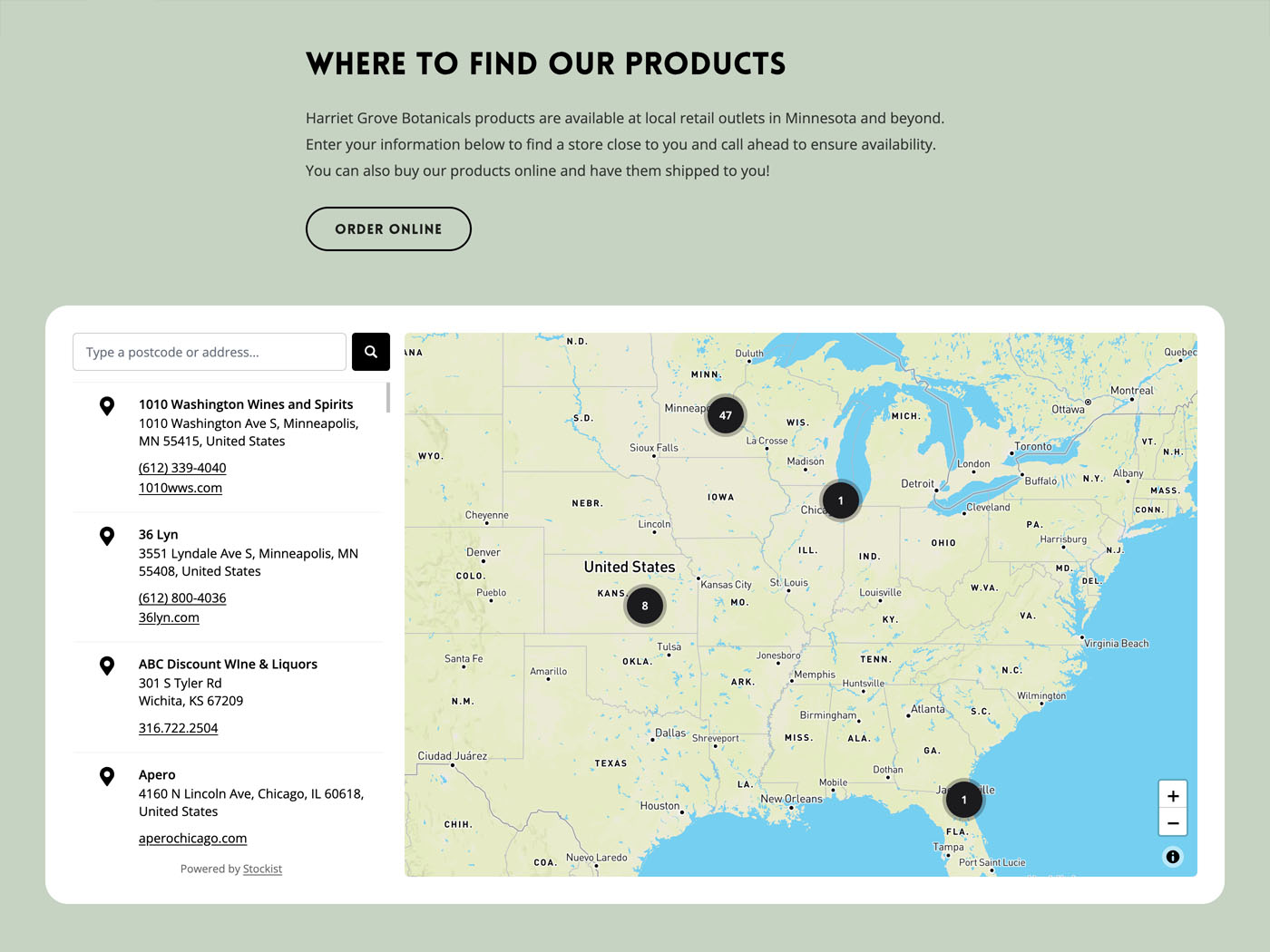Select the 47-store cluster near Minneapolis
The image size is (1270, 952).
click(726, 415)
